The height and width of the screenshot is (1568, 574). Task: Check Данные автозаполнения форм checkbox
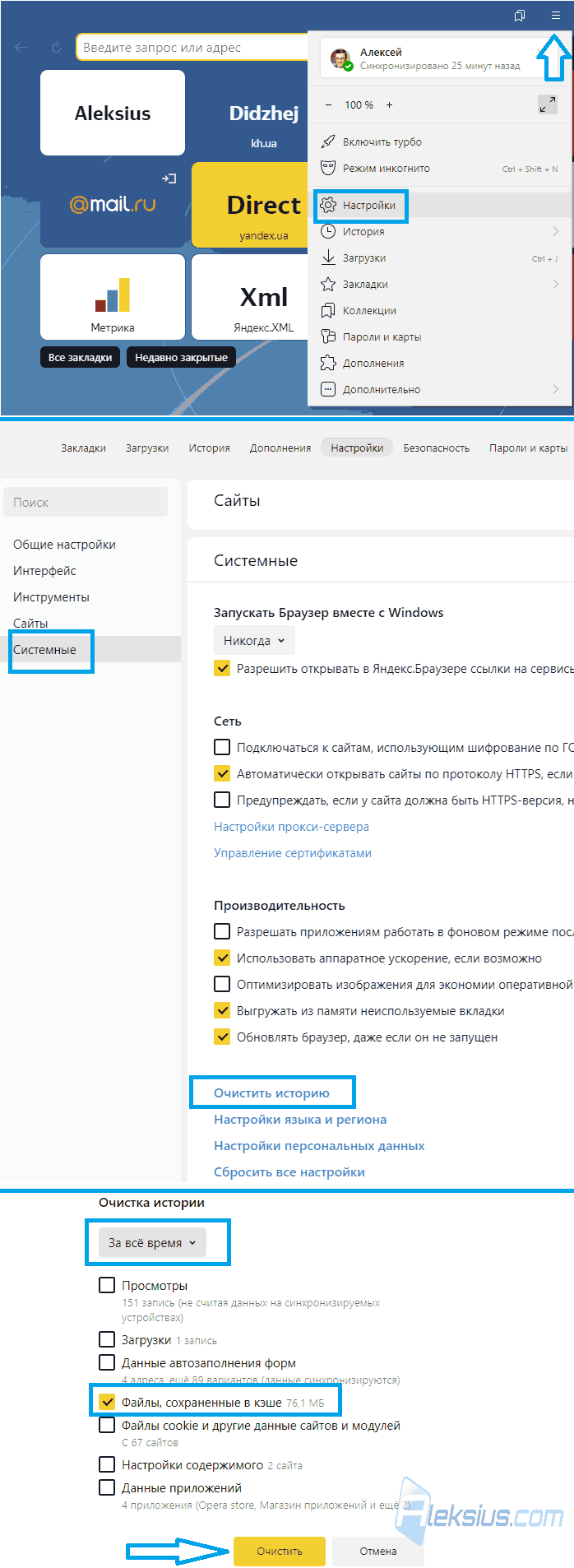coord(107,1362)
